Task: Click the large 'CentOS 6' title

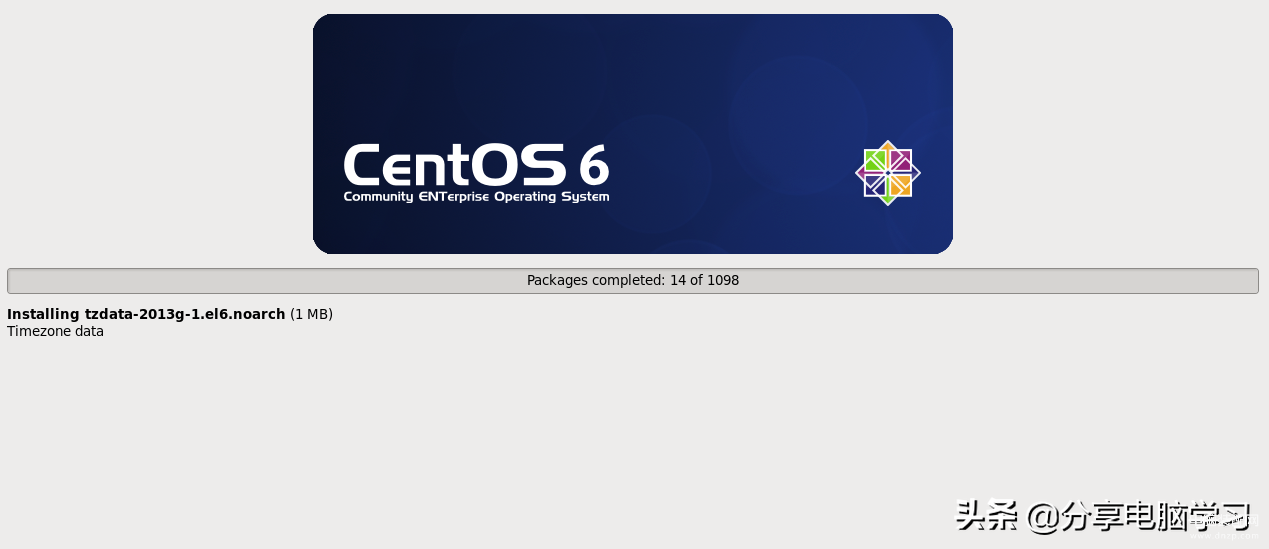Action: [476, 165]
